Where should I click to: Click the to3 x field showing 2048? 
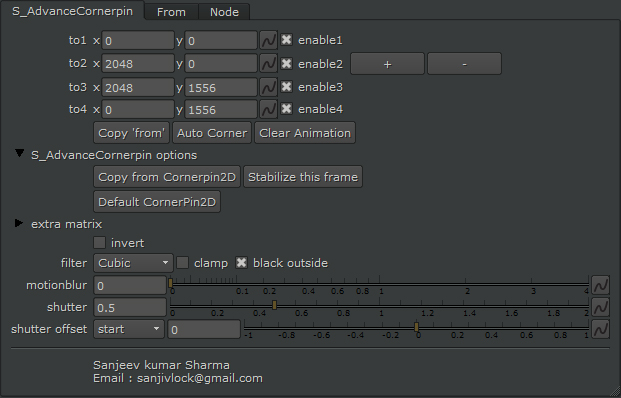coord(138,87)
